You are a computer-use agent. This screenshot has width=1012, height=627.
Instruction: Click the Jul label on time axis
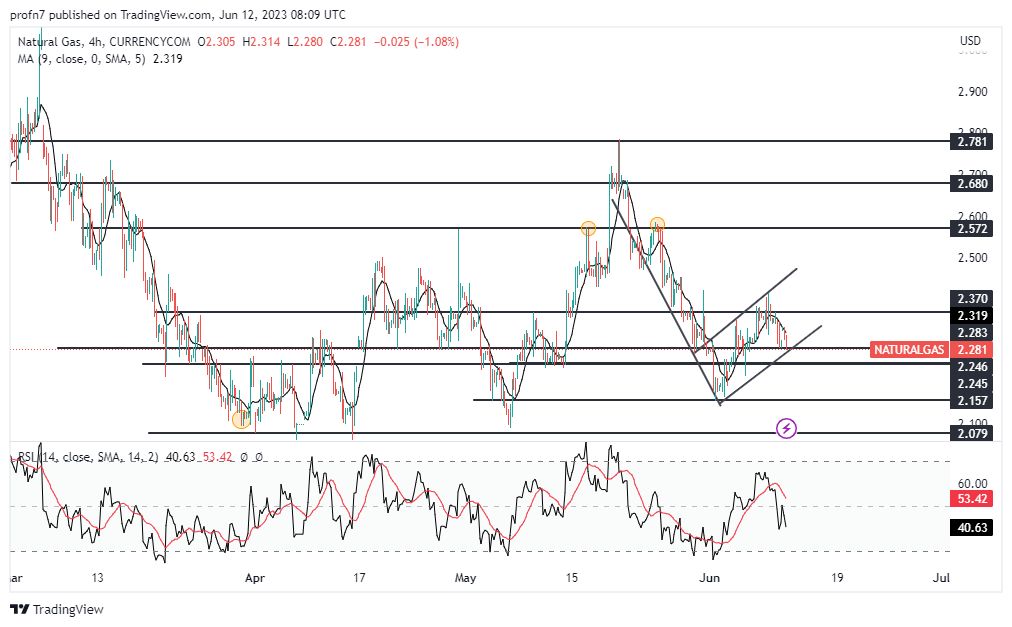(x=942, y=577)
